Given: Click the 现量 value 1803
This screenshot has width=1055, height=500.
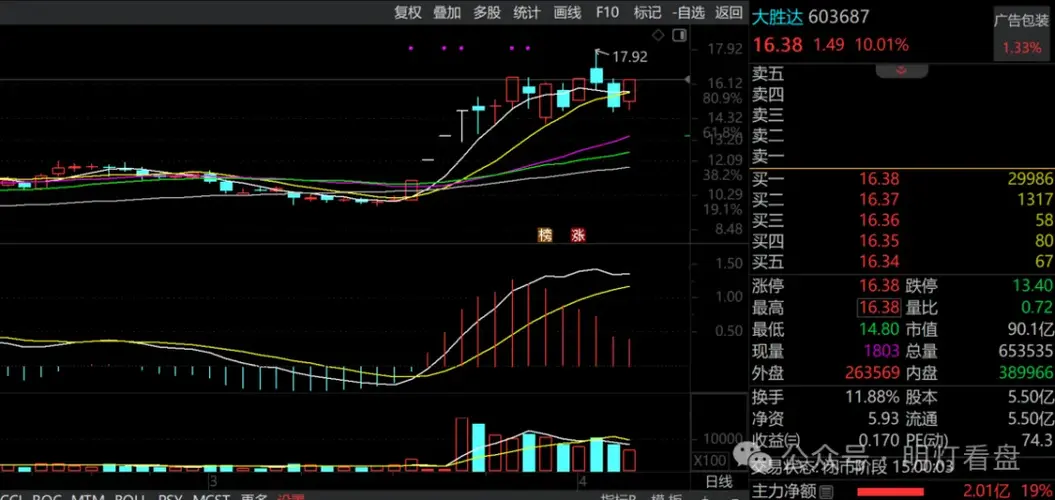Looking at the screenshot, I should click(882, 351).
